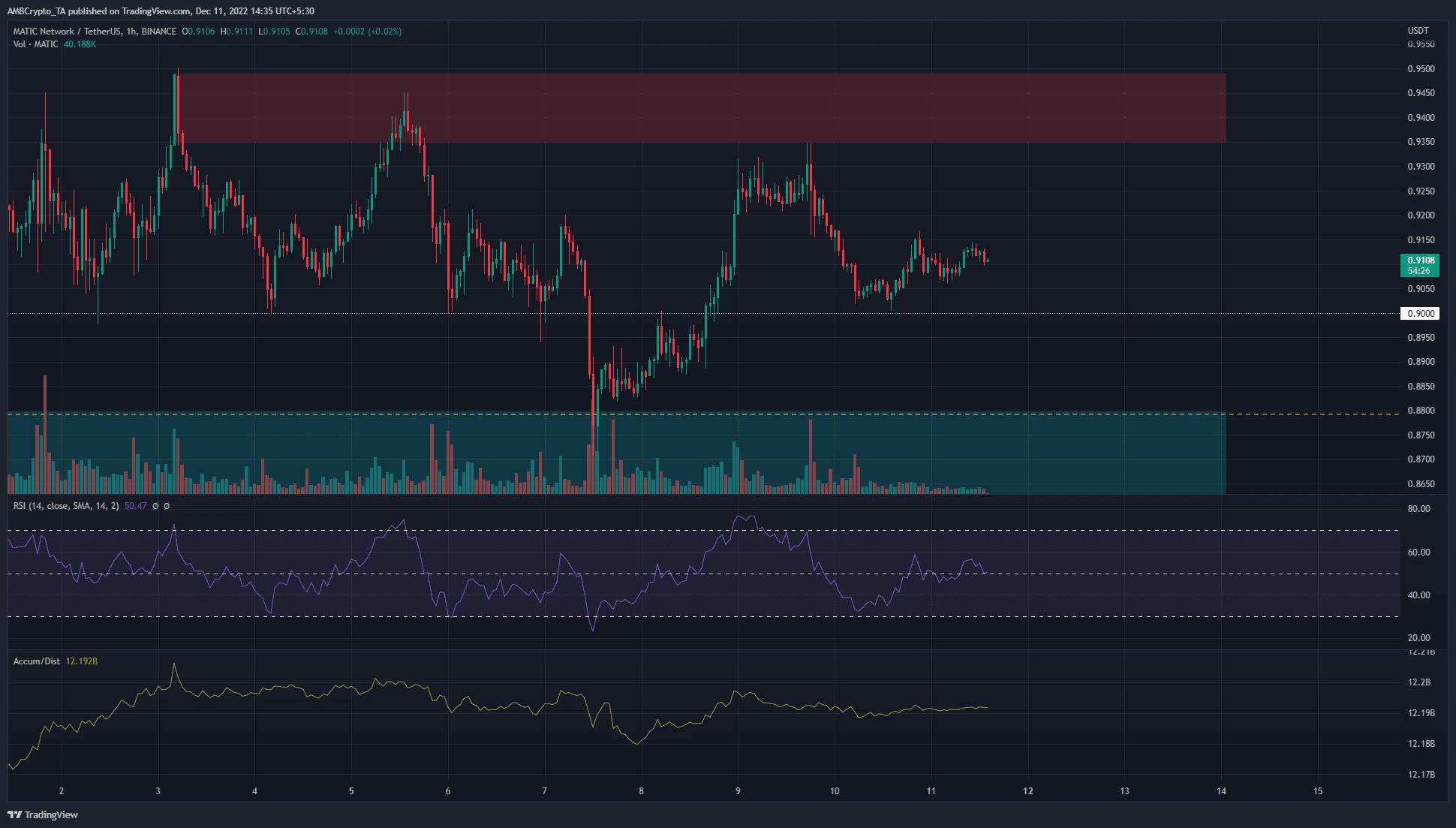
Task: Click the change value +0.0002 (+0.02%)
Action: (368, 32)
